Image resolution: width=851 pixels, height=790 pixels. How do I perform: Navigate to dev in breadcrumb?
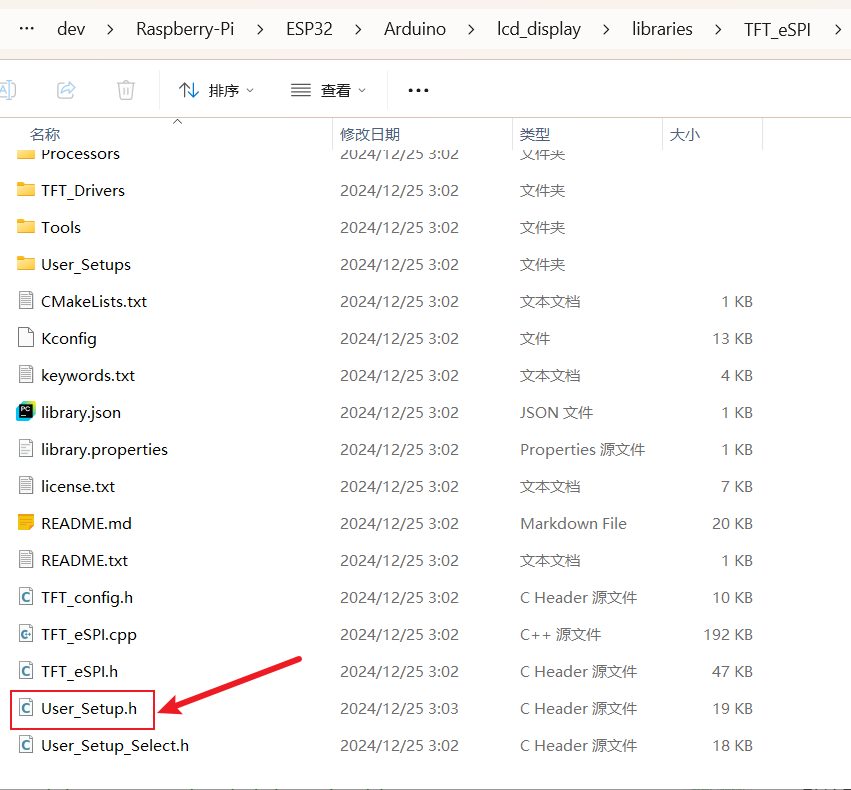pyautogui.click(x=71, y=29)
